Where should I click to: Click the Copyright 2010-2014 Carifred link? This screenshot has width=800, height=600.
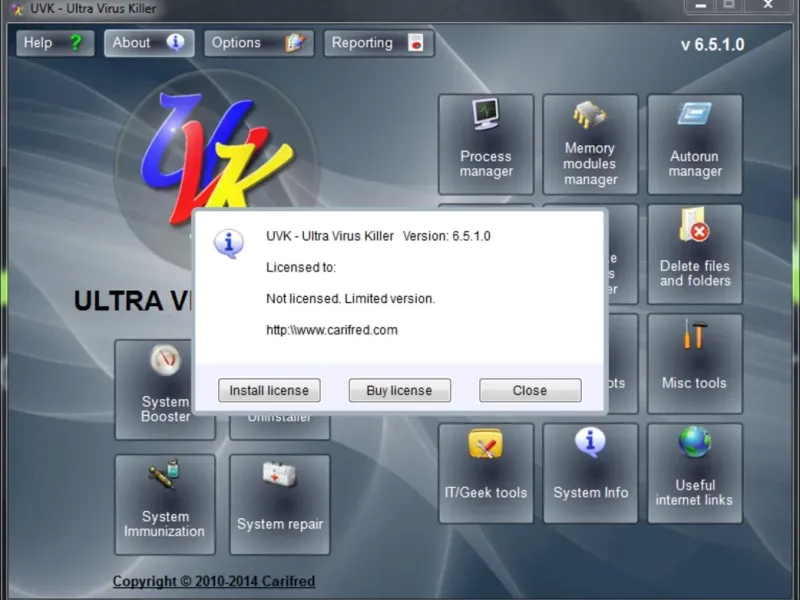[x=214, y=581]
